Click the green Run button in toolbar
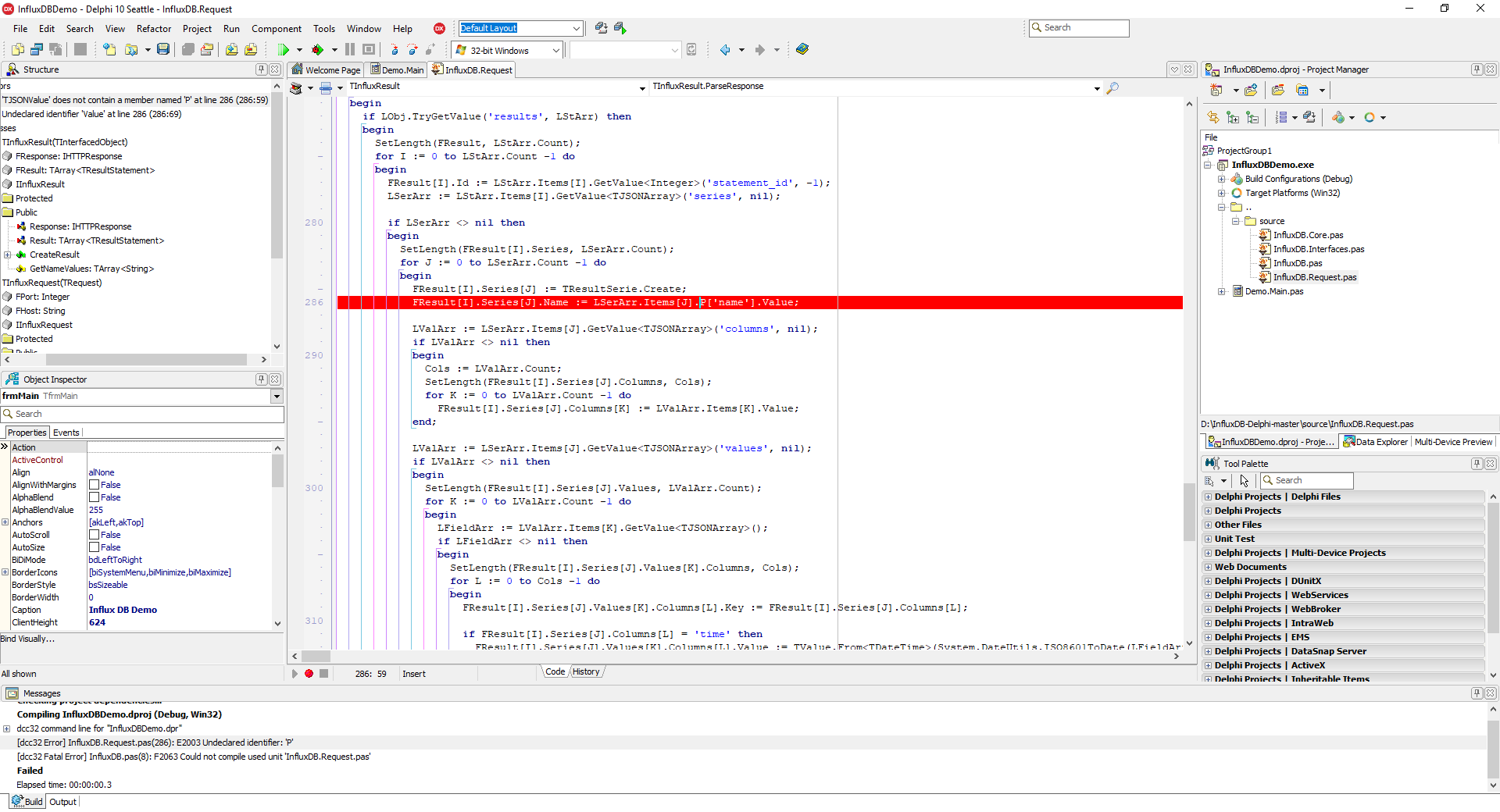This screenshot has height=812, width=1500. (x=283, y=50)
